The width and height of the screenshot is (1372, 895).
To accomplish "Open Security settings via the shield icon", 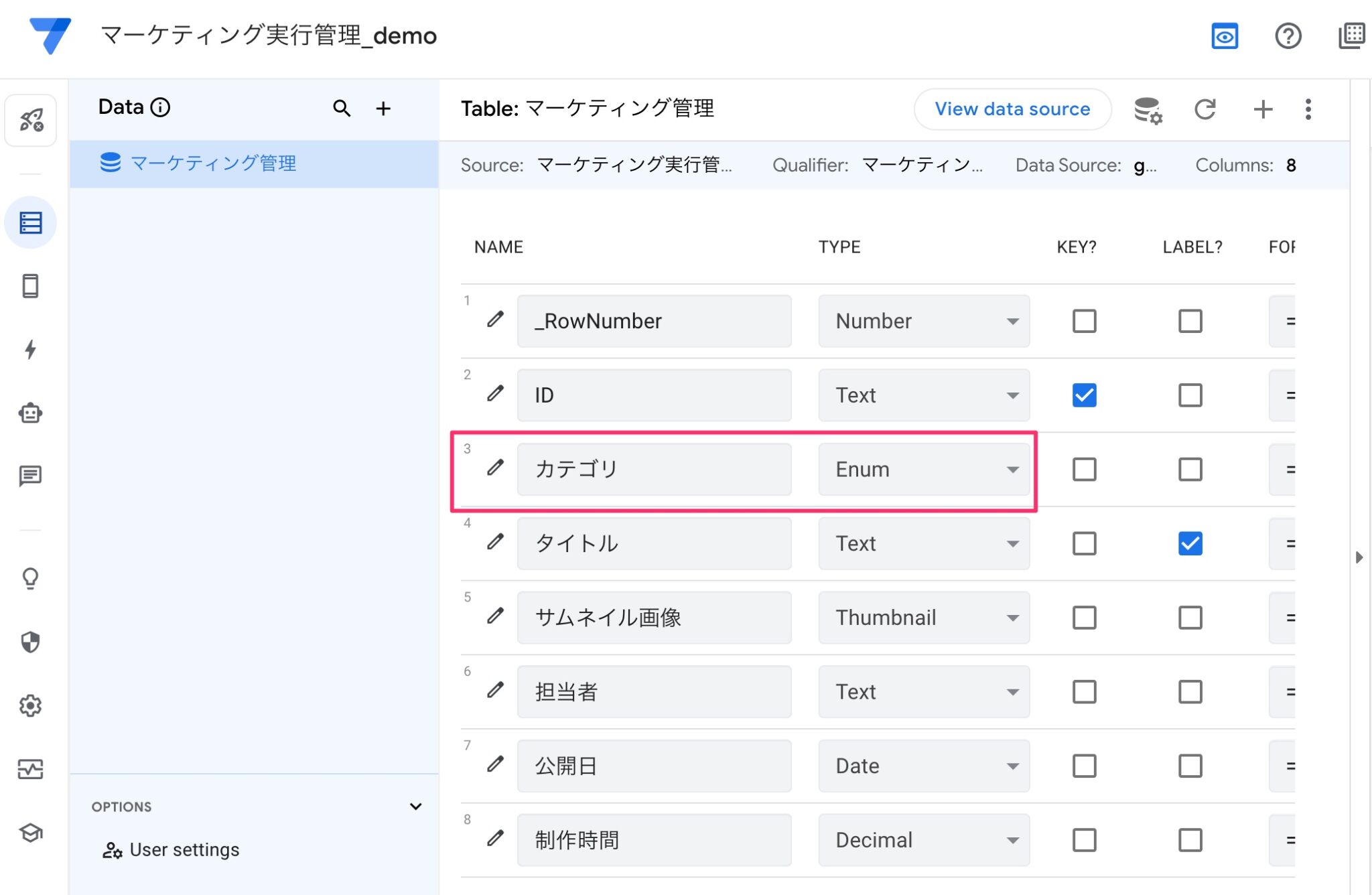I will click(x=31, y=642).
